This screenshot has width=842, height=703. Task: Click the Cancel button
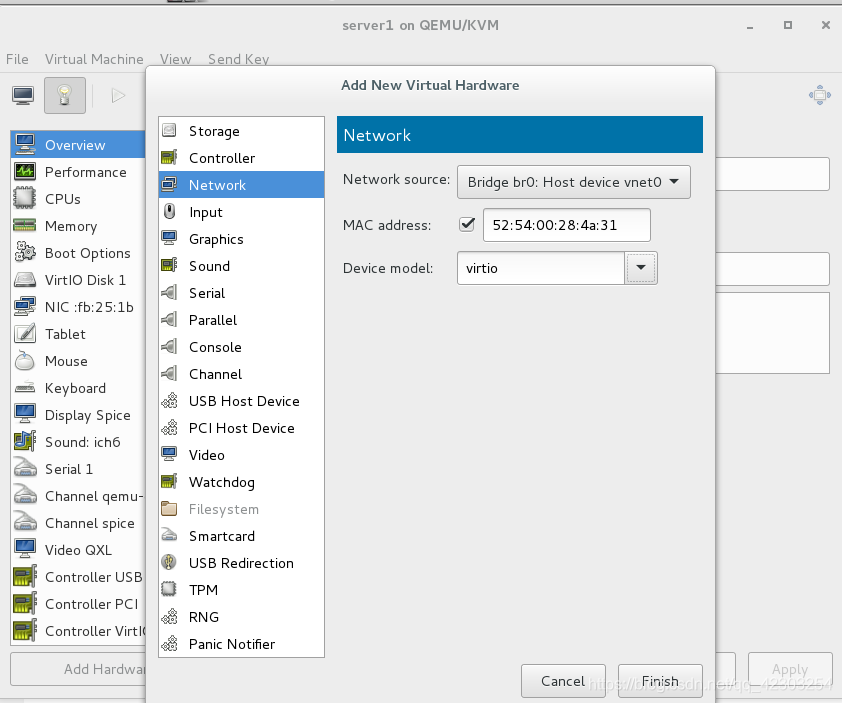click(x=563, y=681)
